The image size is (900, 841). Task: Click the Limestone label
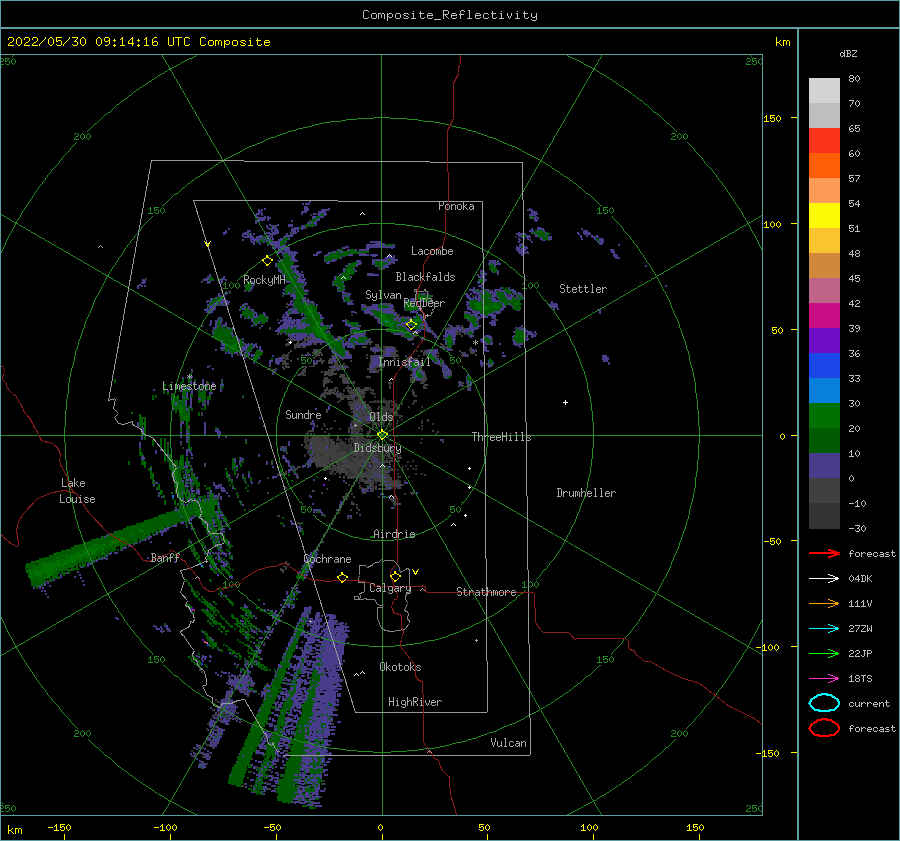[x=189, y=386]
